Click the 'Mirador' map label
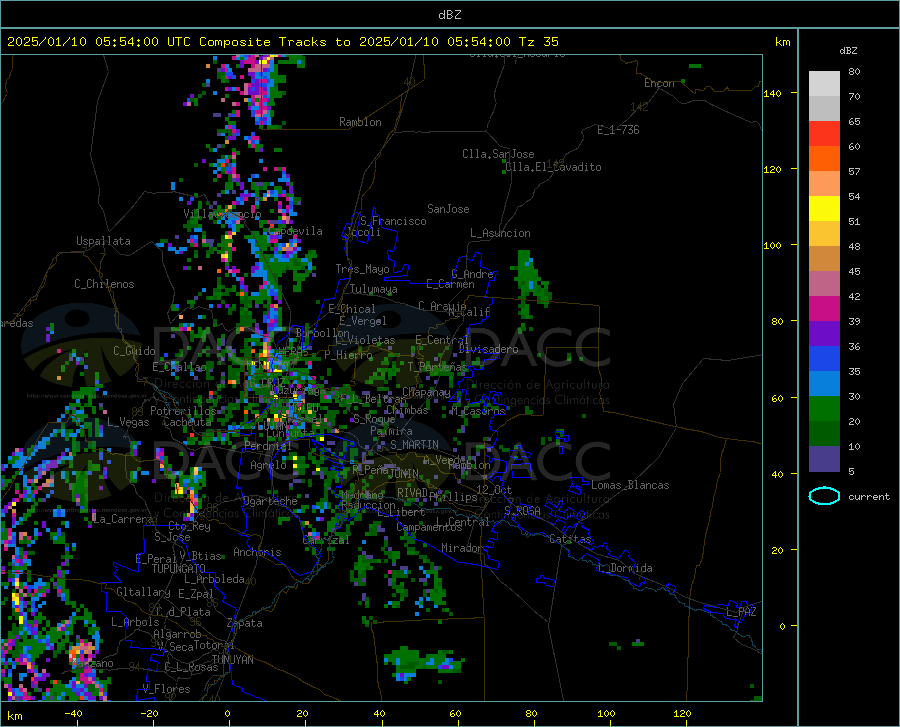 tap(462, 548)
